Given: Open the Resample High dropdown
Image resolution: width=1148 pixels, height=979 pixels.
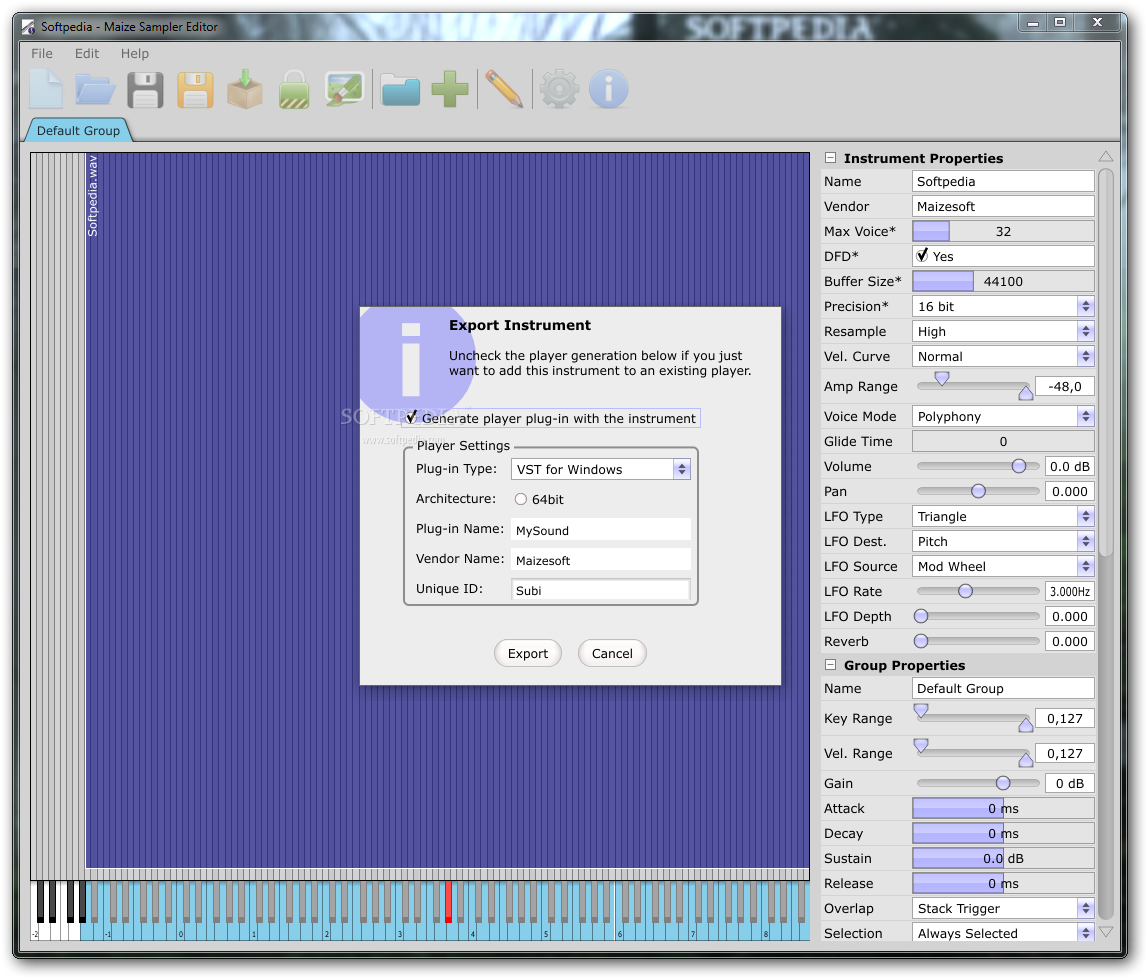Looking at the screenshot, I should point(1003,331).
